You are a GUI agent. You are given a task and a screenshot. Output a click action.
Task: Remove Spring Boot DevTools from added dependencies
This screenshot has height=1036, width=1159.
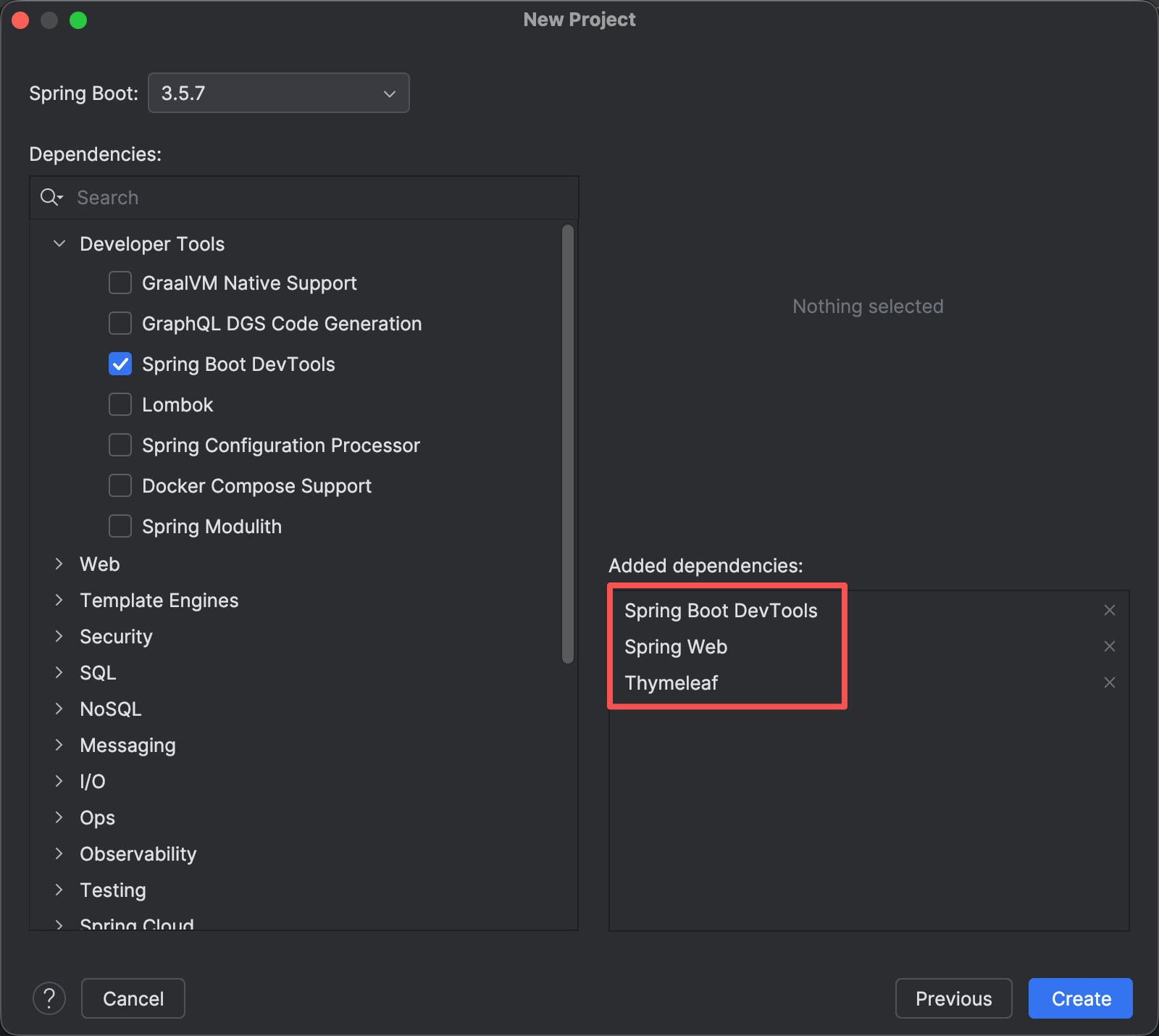pyautogui.click(x=1109, y=610)
